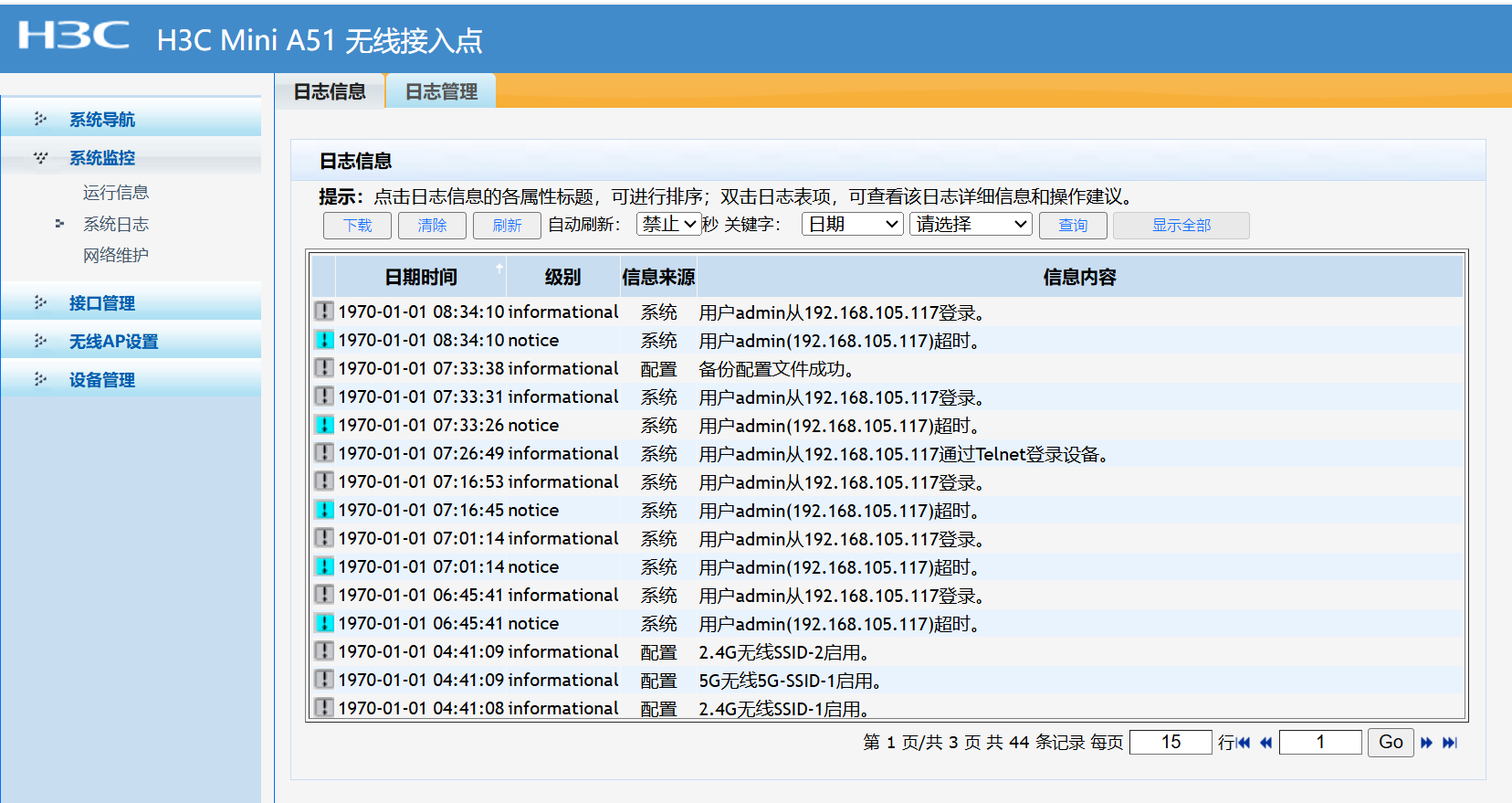Go to the next log page
Image resolution: width=1512 pixels, height=803 pixels.
click(1426, 743)
